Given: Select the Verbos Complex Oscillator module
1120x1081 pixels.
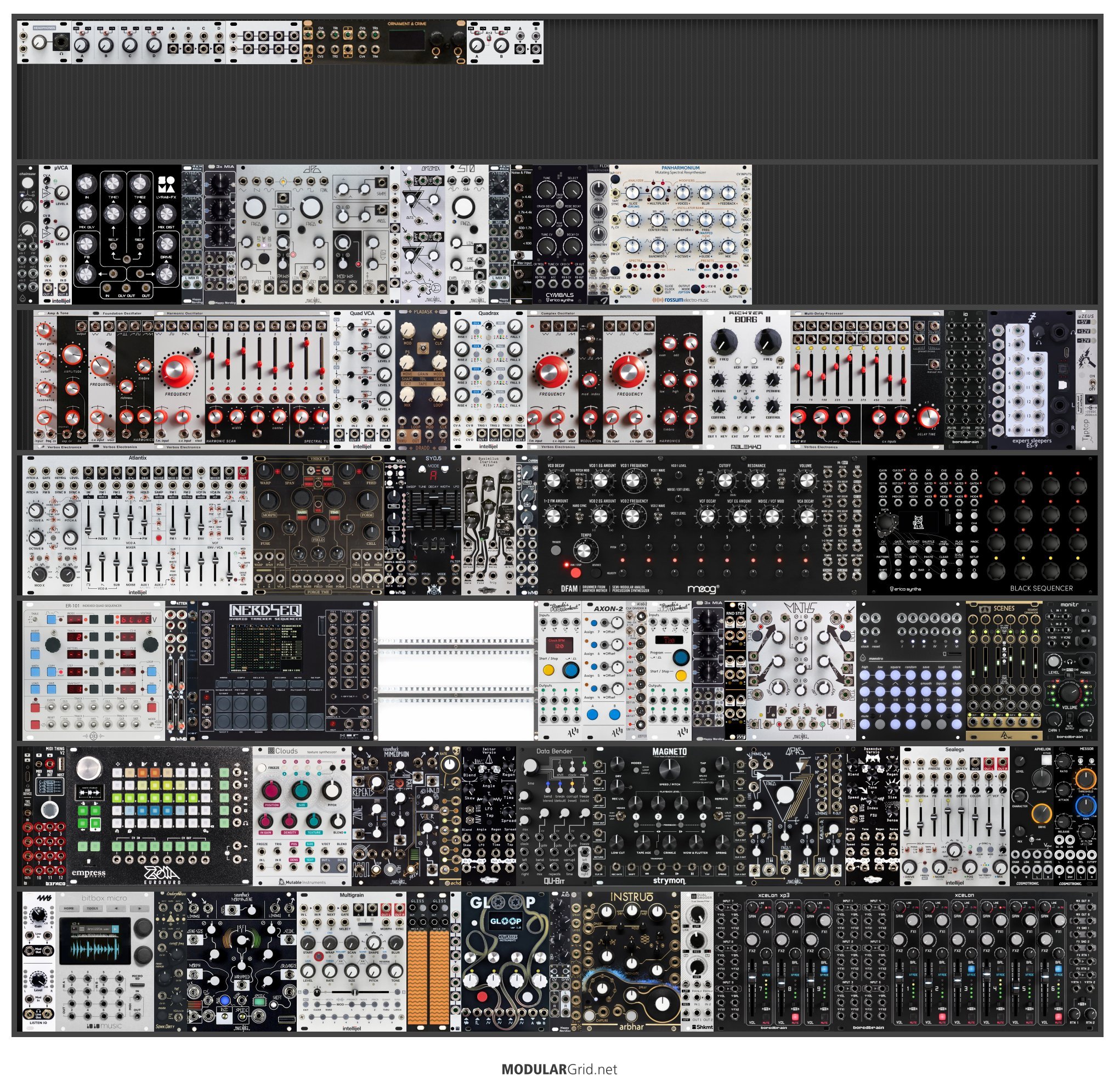Looking at the screenshot, I should 615,380.
